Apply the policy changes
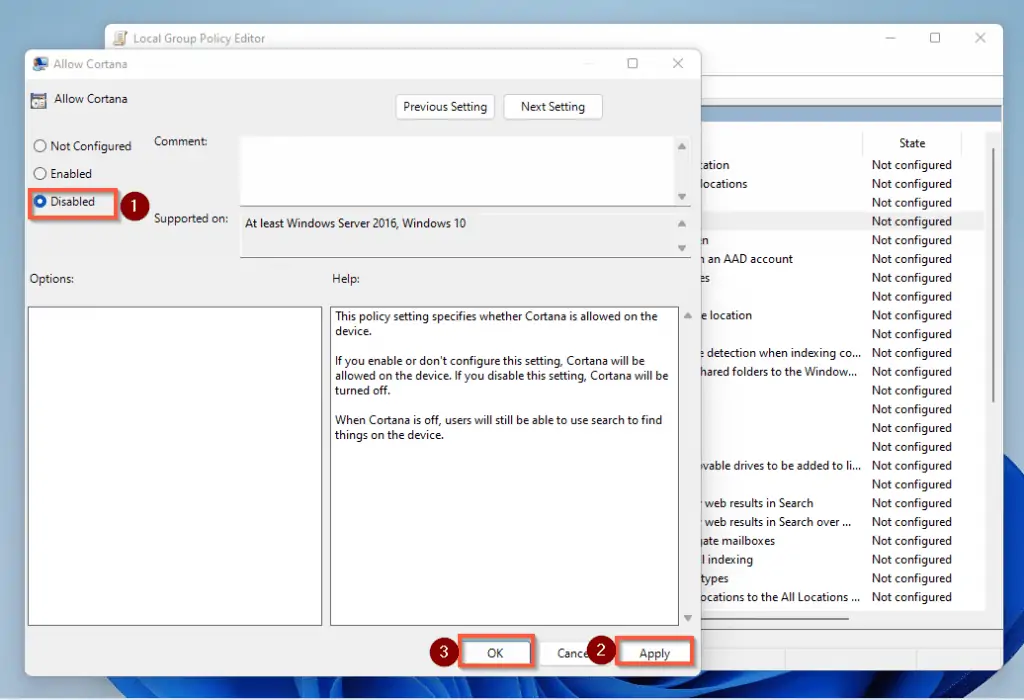Screen dimensions: 1024x700 coord(654,653)
